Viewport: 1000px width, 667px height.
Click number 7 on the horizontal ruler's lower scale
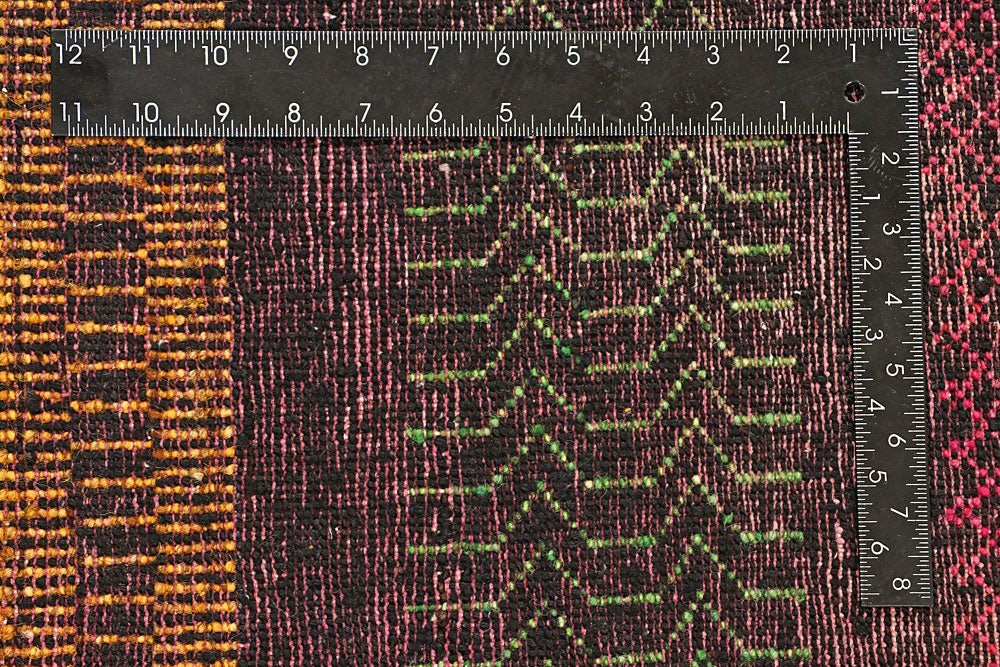coord(365,111)
